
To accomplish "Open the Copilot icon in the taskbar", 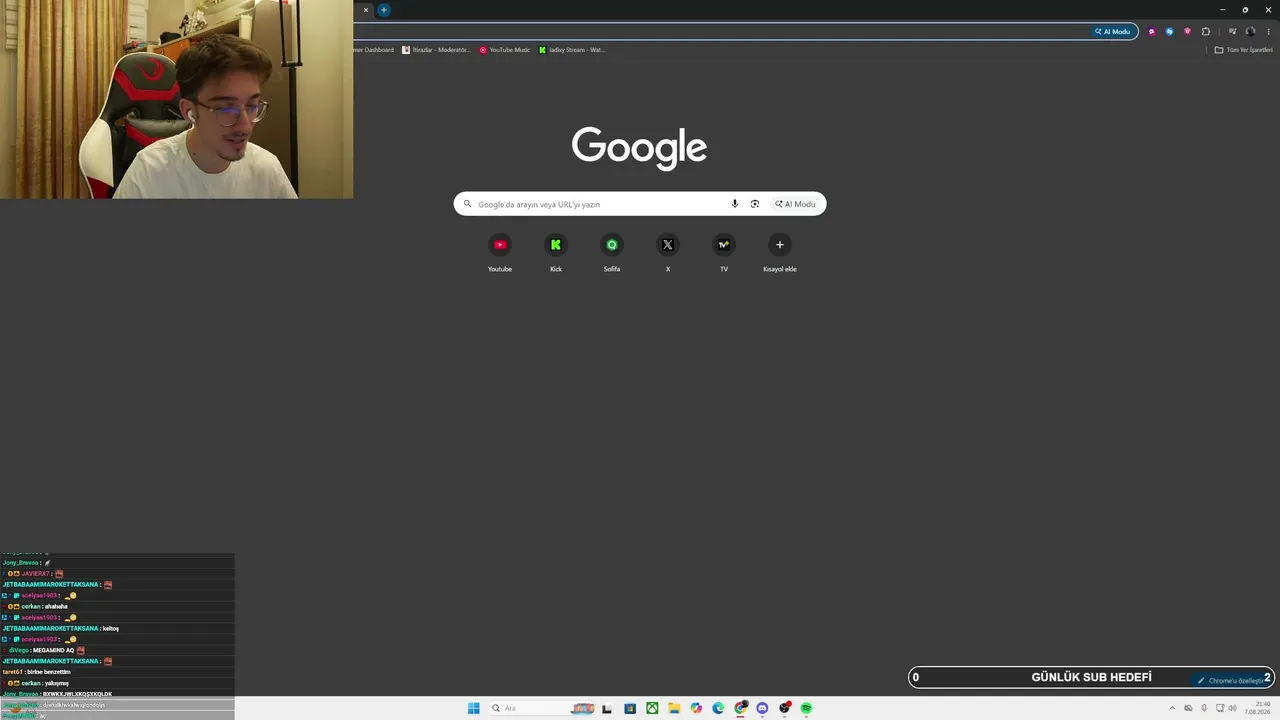I will (696, 708).
